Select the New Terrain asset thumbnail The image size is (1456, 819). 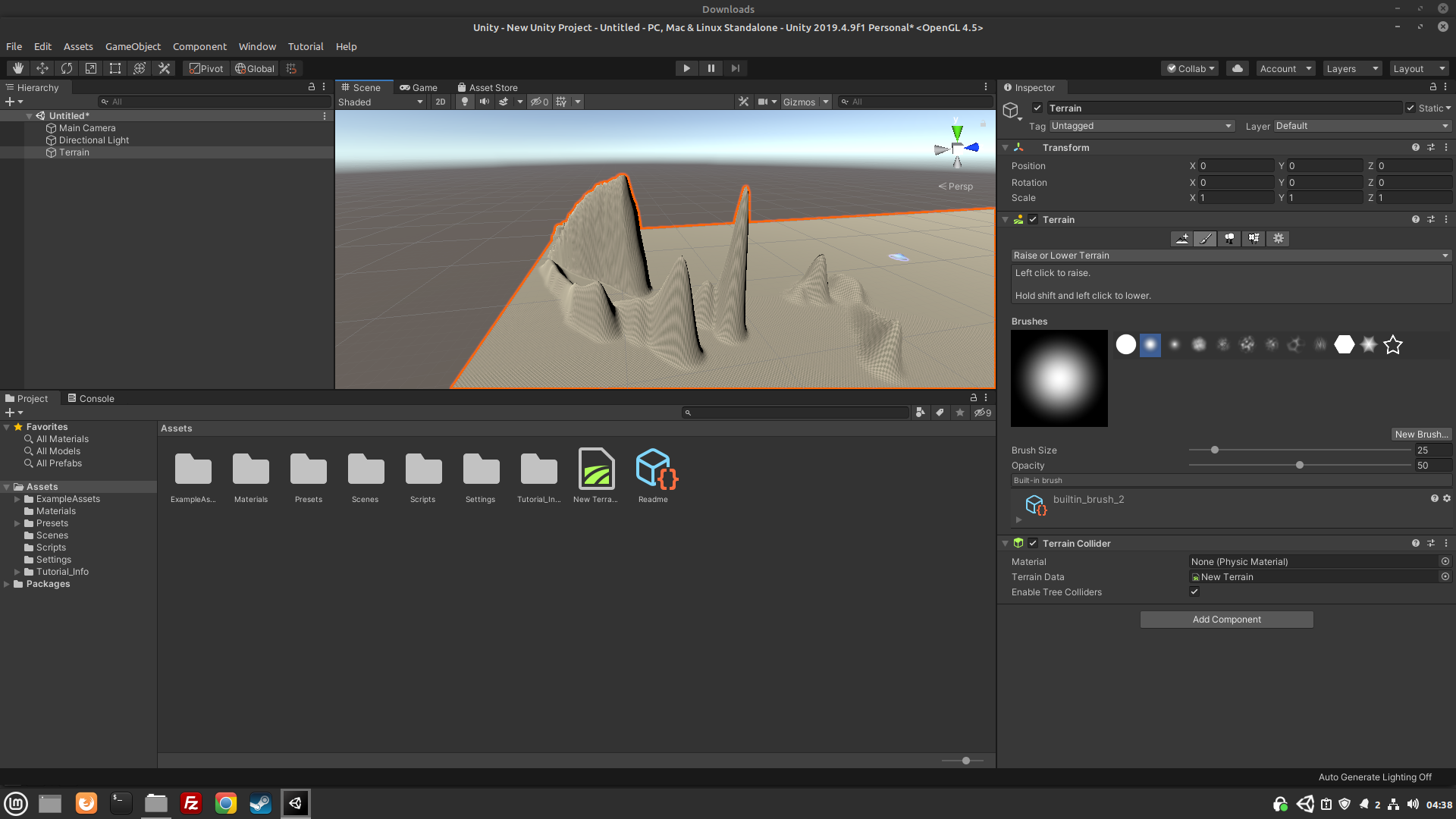click(596, 469)
